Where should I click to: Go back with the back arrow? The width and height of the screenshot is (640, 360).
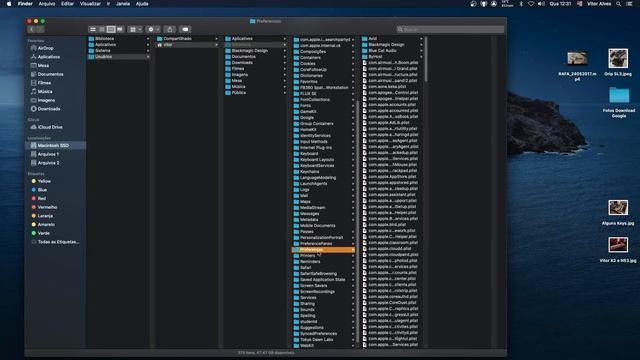click(32, 29)
